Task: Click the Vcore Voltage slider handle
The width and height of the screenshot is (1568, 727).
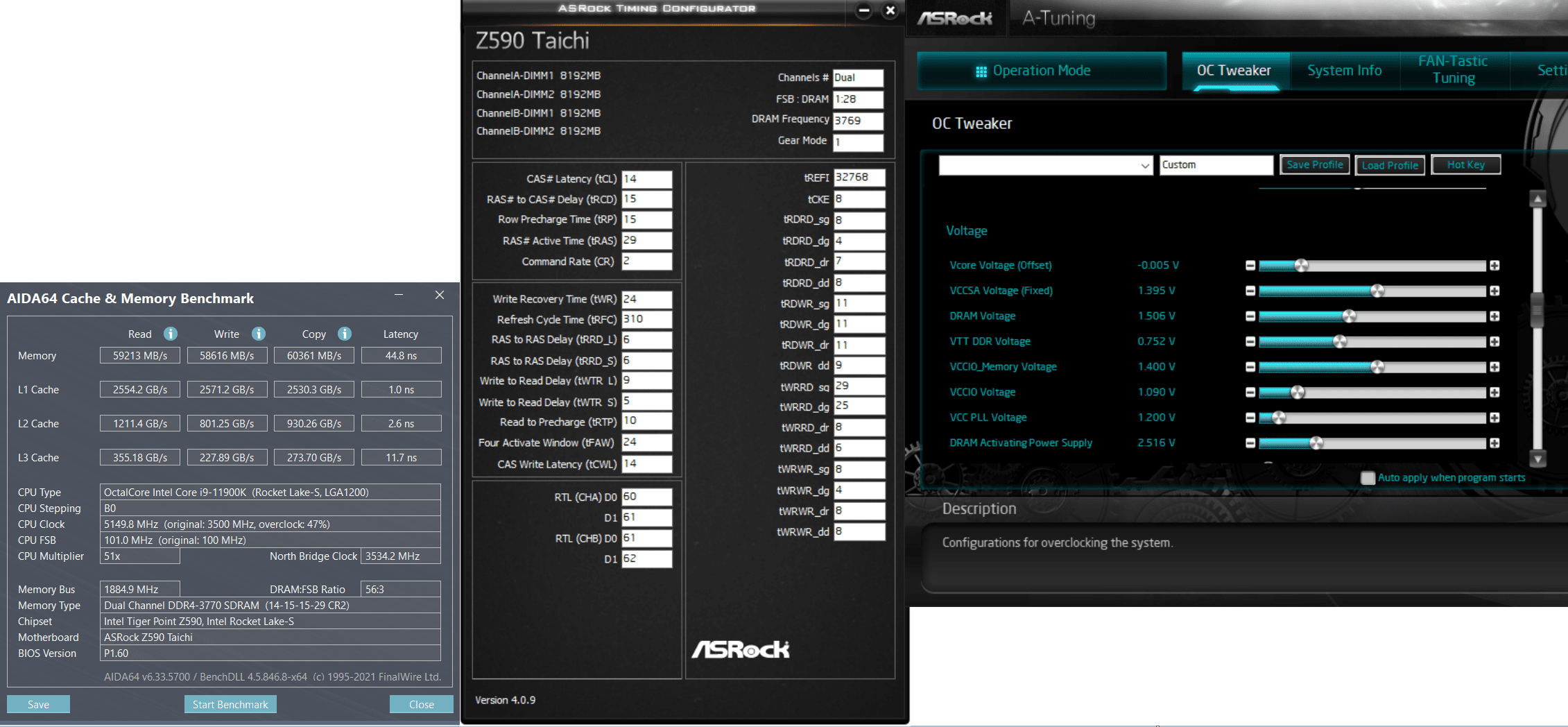Action: (1302, 266)
